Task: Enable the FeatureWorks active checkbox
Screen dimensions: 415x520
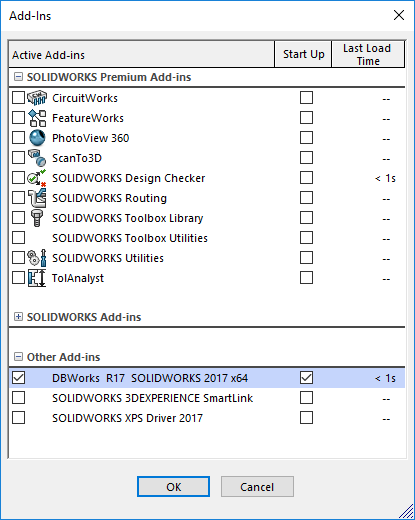Action: tap(18, 118)
